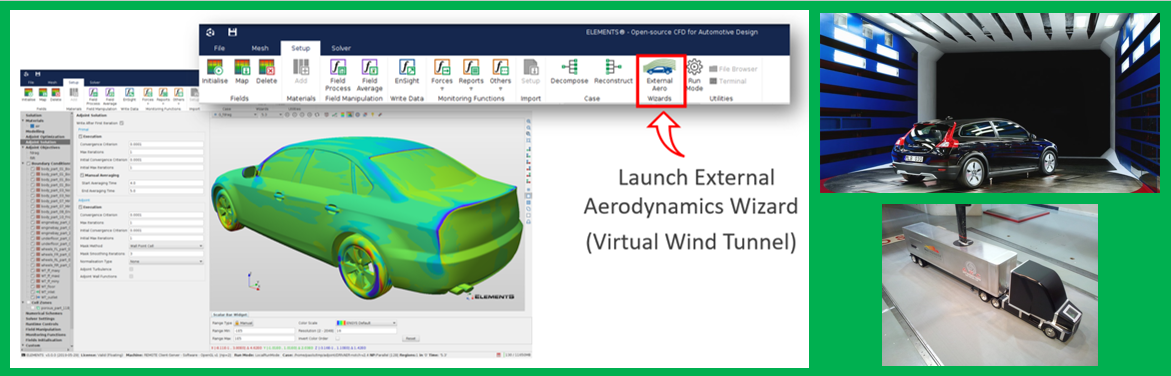Switch to the Solver ribbon tab

[341, 48]
